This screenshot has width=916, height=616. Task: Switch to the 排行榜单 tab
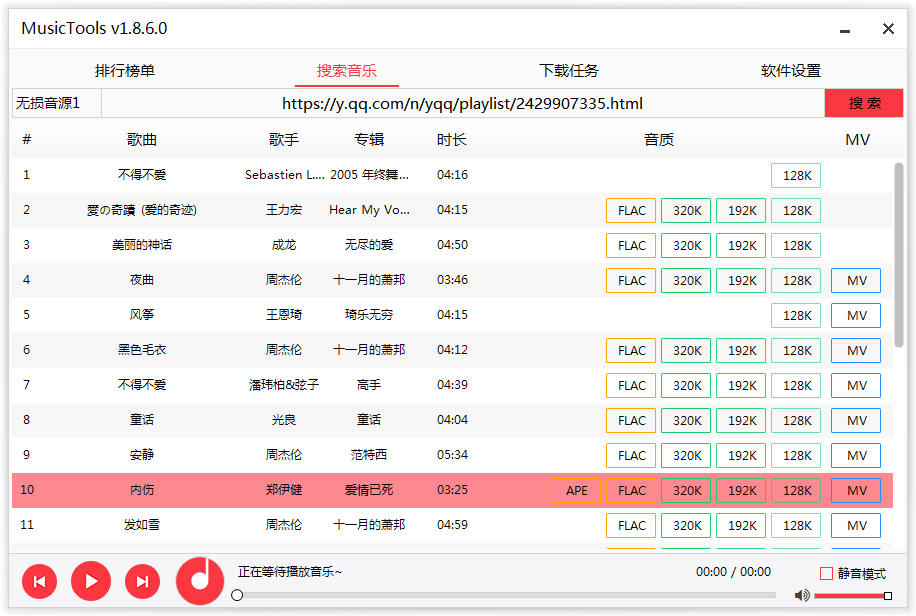(125, 71)
